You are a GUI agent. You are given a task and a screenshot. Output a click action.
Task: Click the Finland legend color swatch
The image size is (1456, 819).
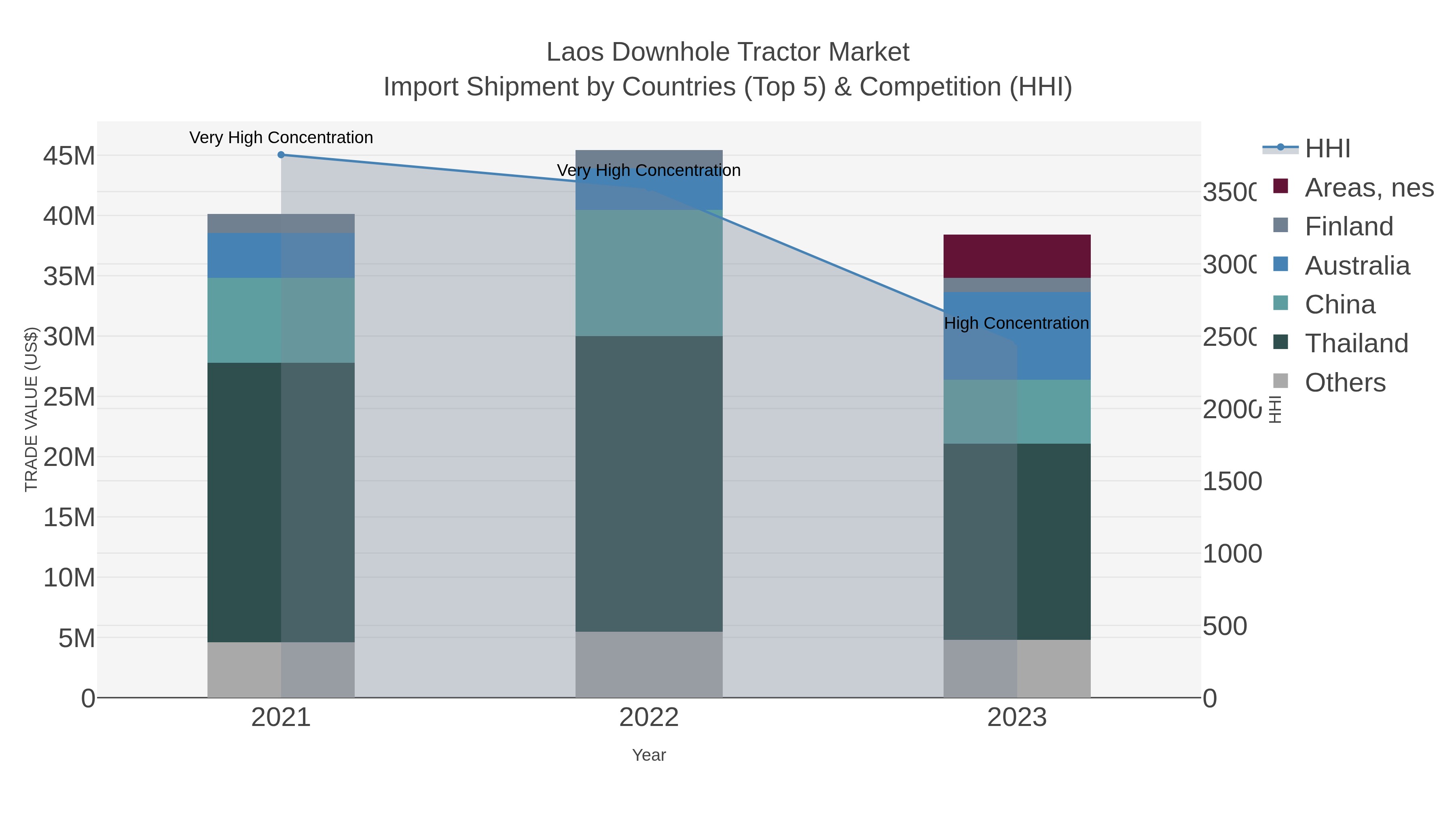coord(1280,225)
